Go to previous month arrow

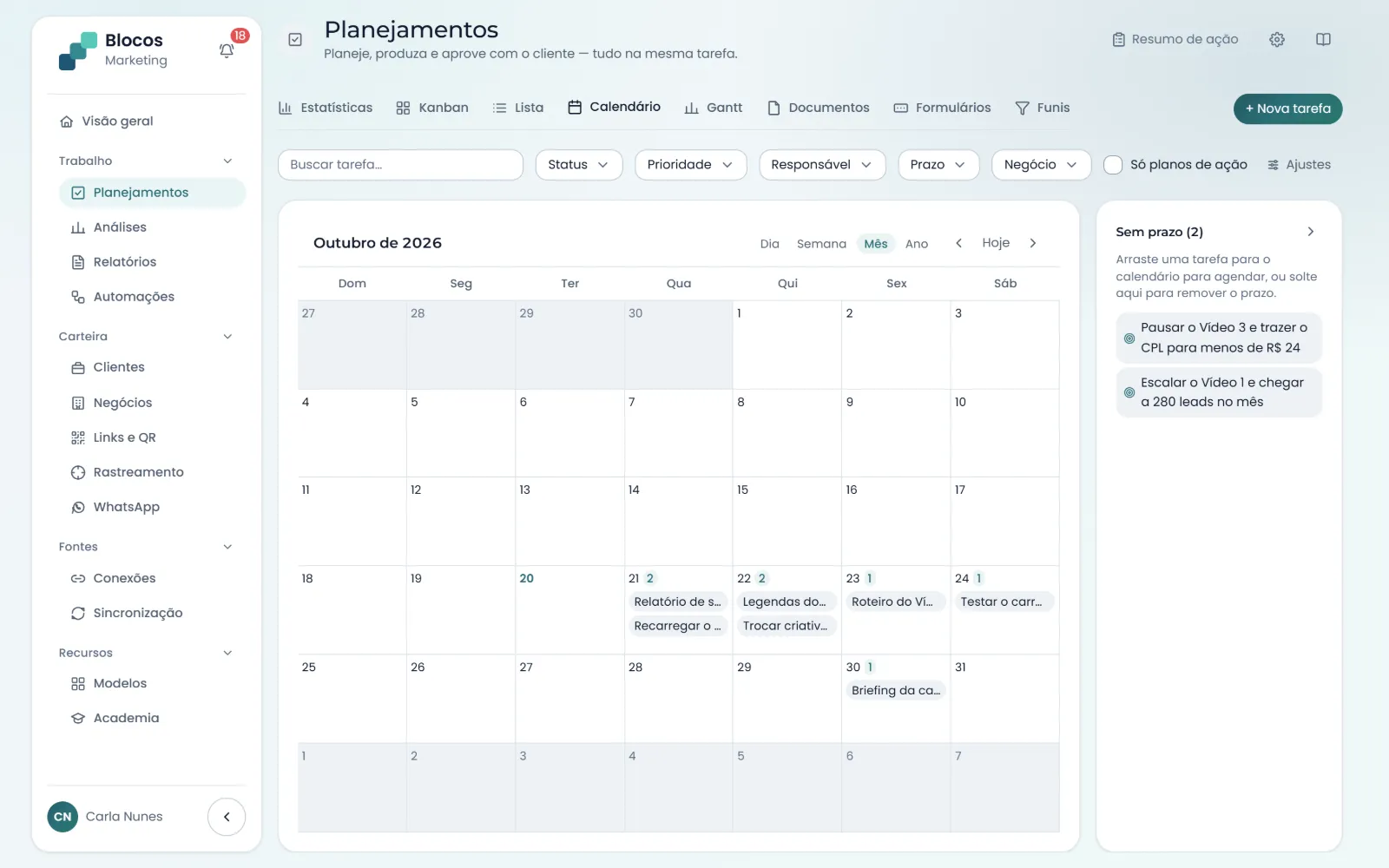tap(958, 243)
